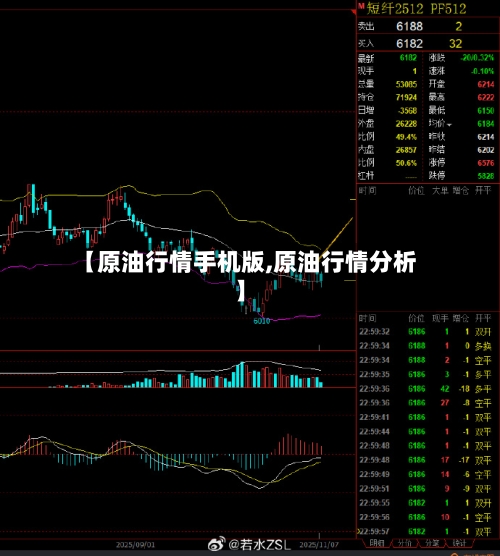Select the 总量 value 53085
This screenshot has width=500, height=556.
coord(406,84)
